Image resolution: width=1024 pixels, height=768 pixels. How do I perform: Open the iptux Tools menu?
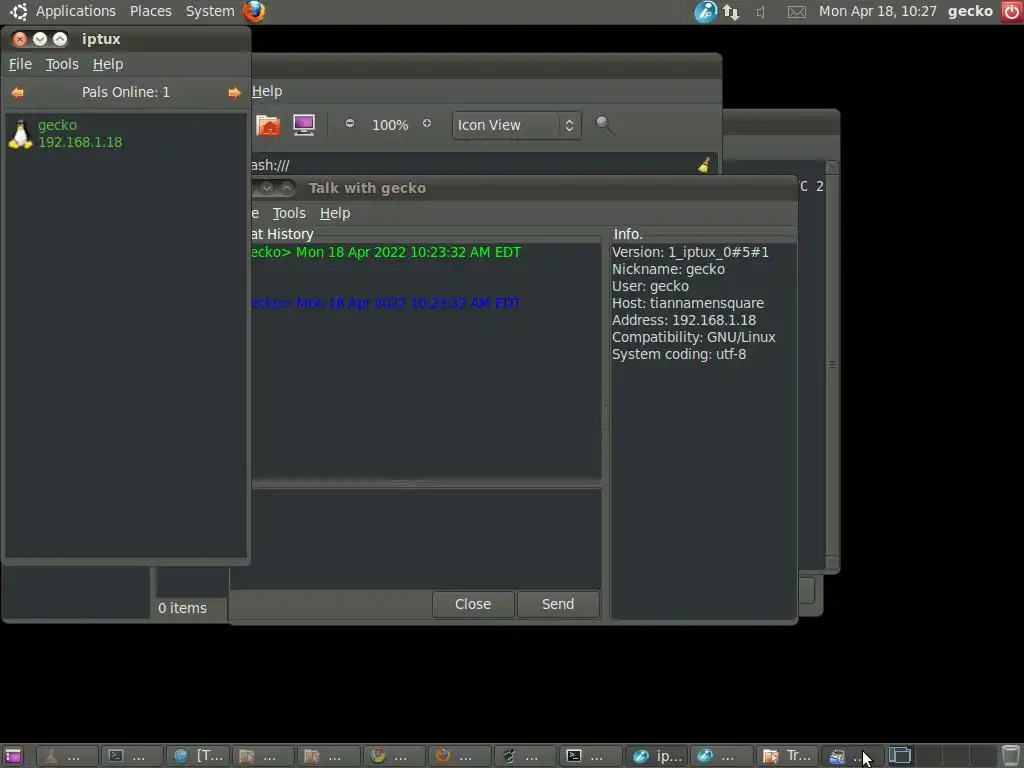pos(62,64)
